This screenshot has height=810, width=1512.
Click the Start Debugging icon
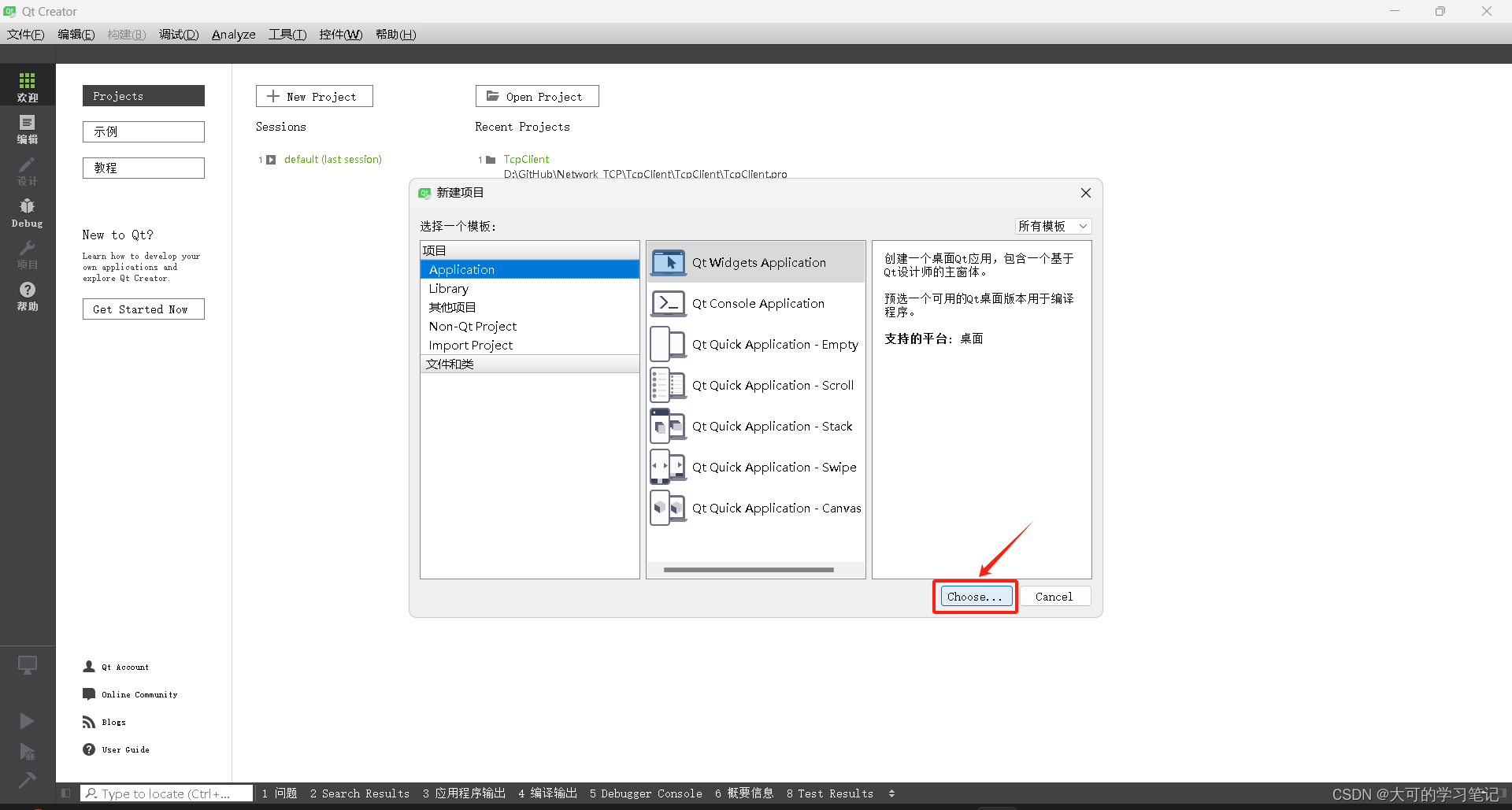tap(27, 751)
